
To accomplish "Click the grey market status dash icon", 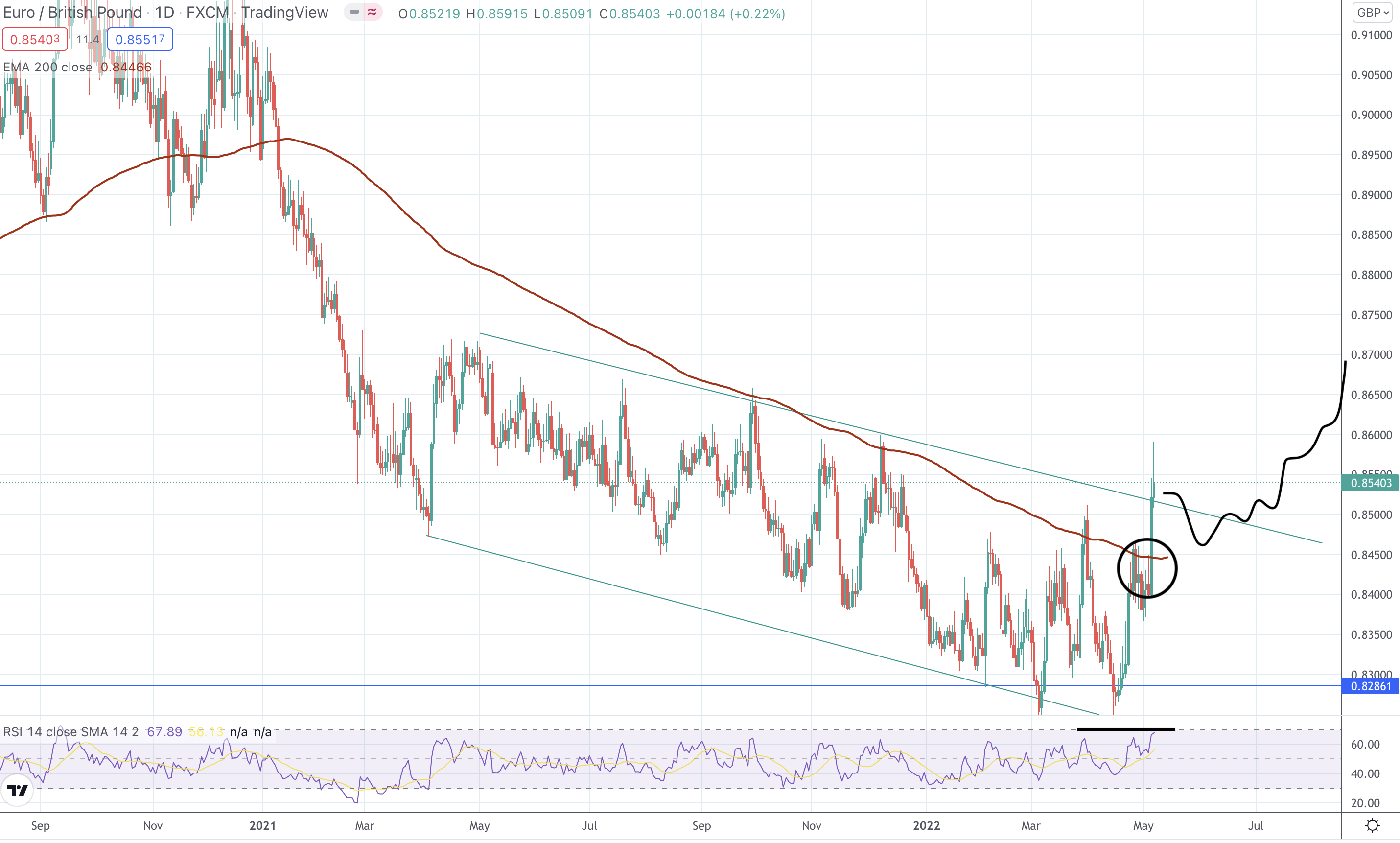I will click(x=354, y=12).
